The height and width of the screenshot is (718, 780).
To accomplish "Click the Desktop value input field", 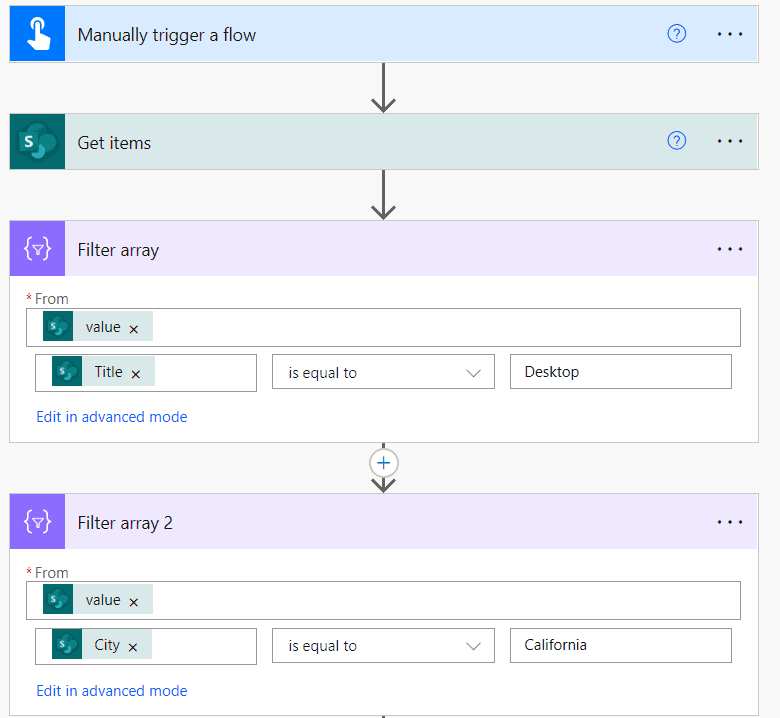I will pos(621,372).
